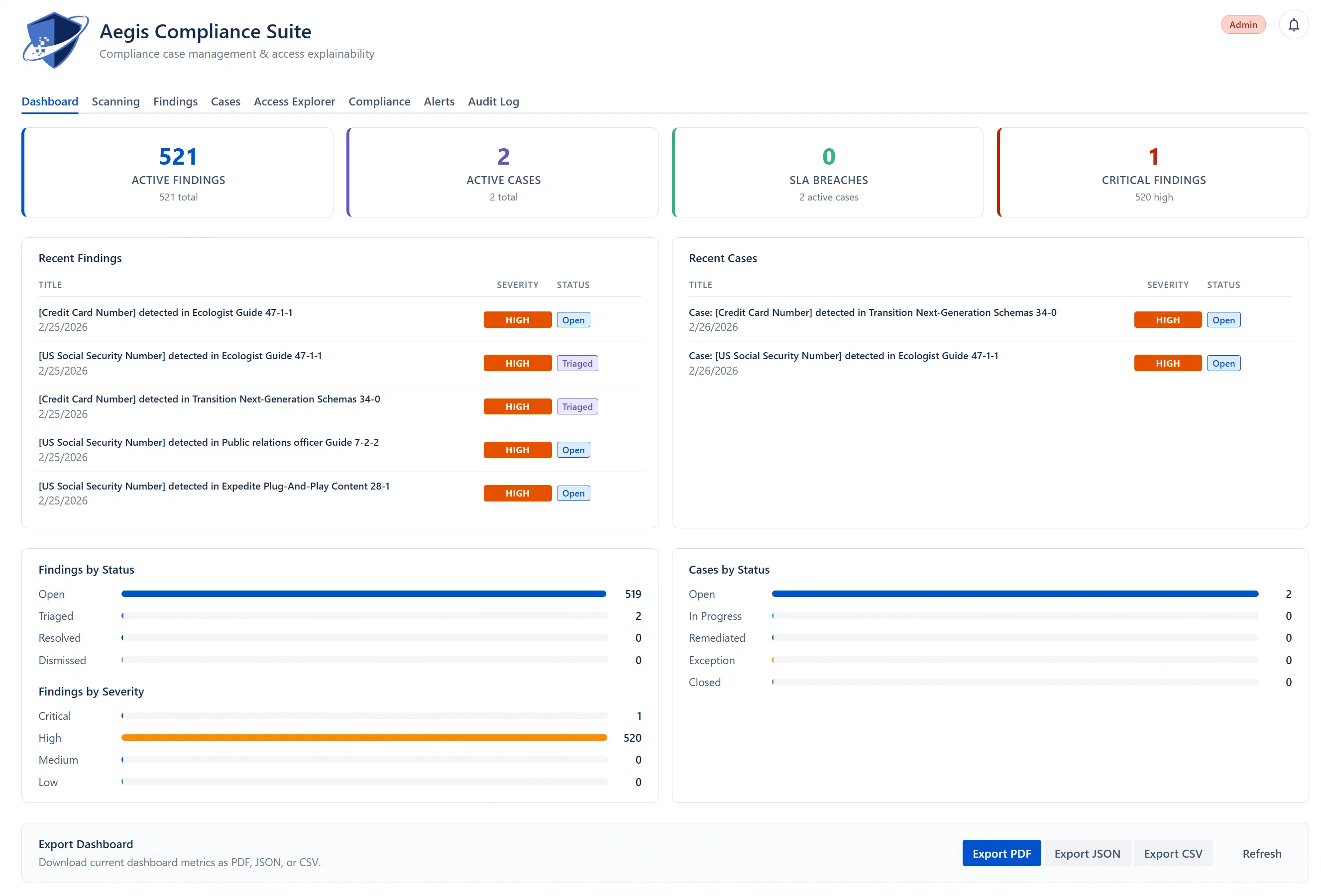Open case for US Social Security Number Ecologist Guide
The height and width of the screenshot is (896, 1321).
point(844,356)
